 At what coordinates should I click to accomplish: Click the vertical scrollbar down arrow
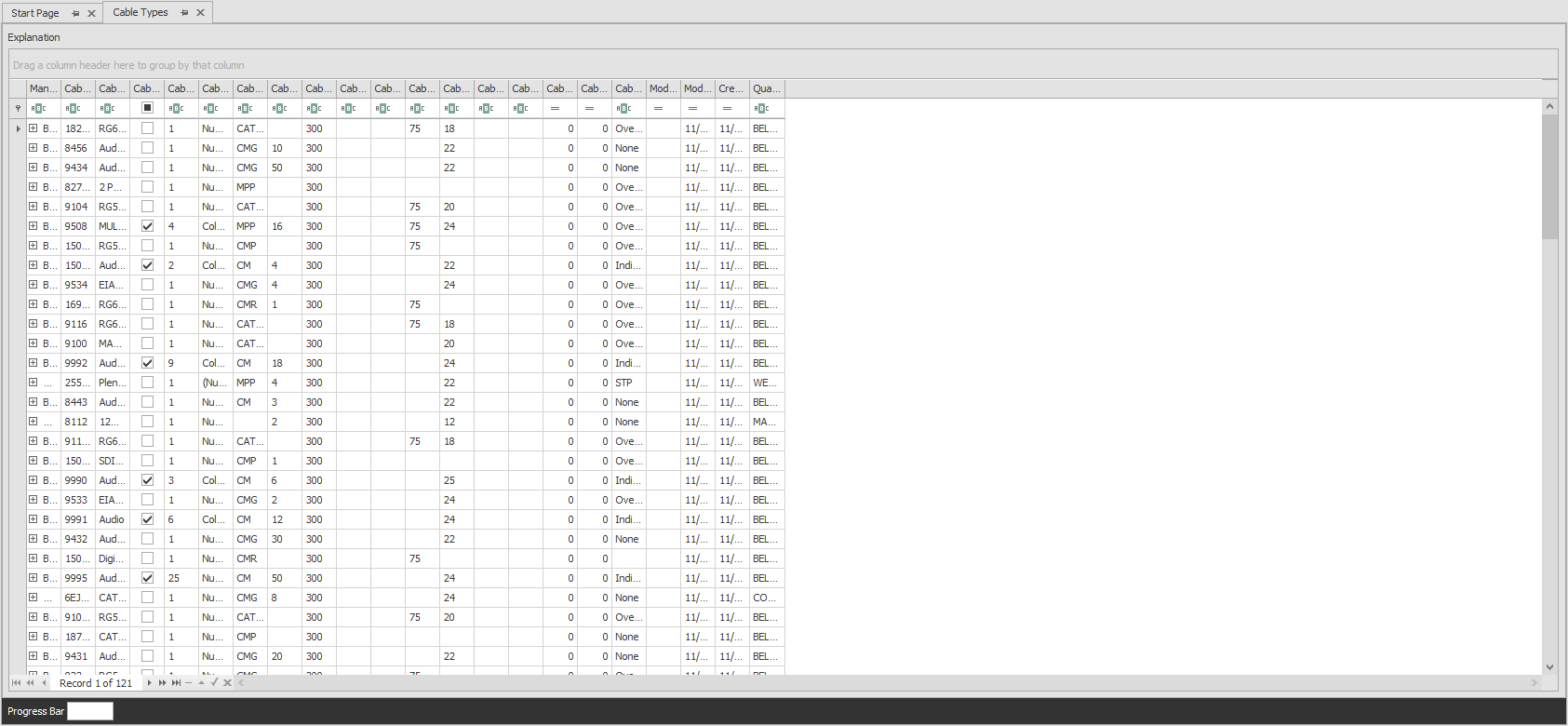pyautogui.click(x=1549, y=667)
